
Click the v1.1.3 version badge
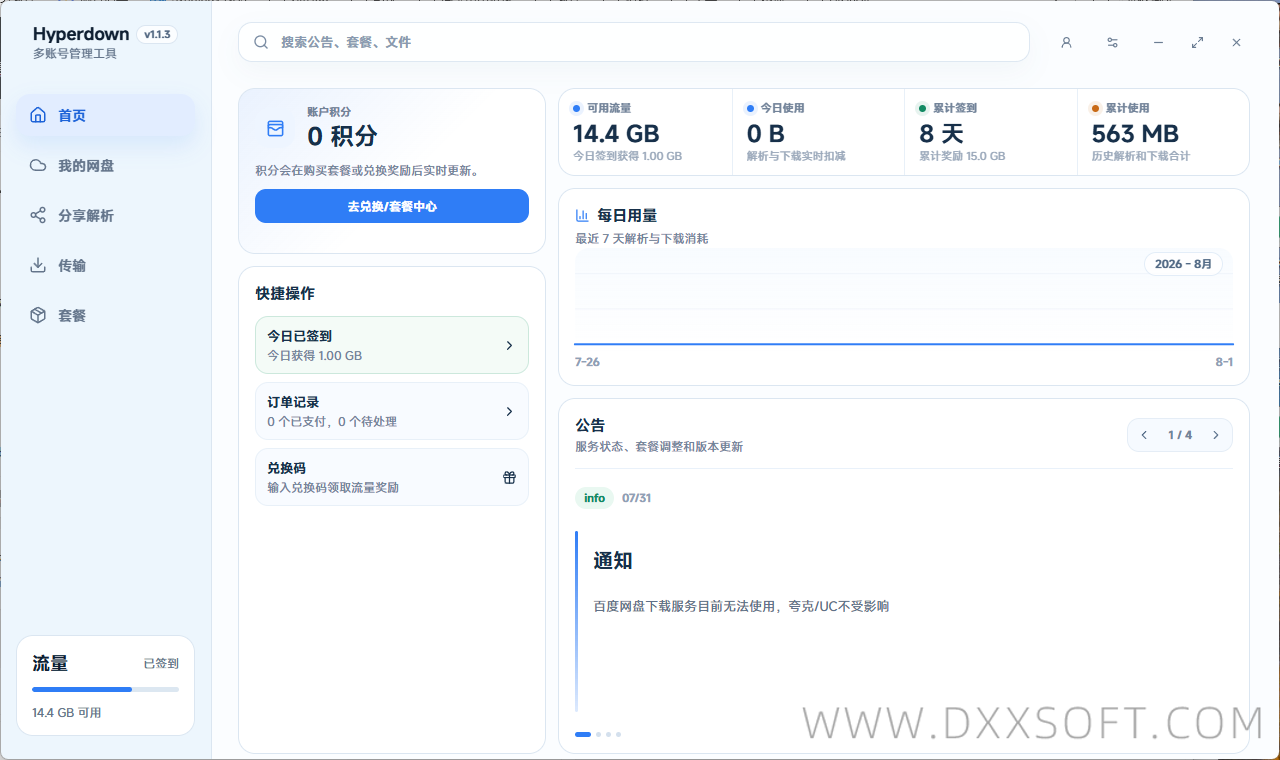pyautogui.click(x=158, y=34)
